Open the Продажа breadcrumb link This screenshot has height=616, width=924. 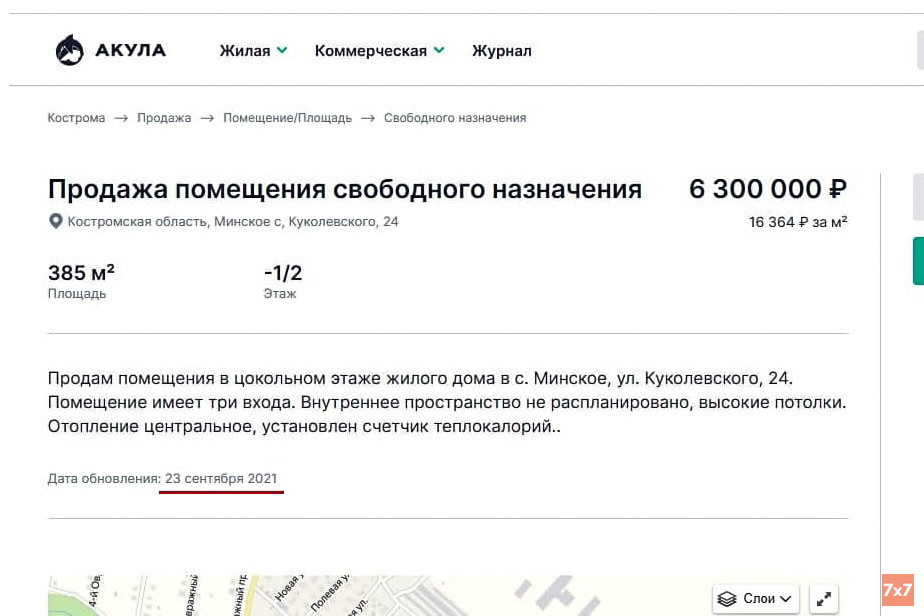[164, 117]
